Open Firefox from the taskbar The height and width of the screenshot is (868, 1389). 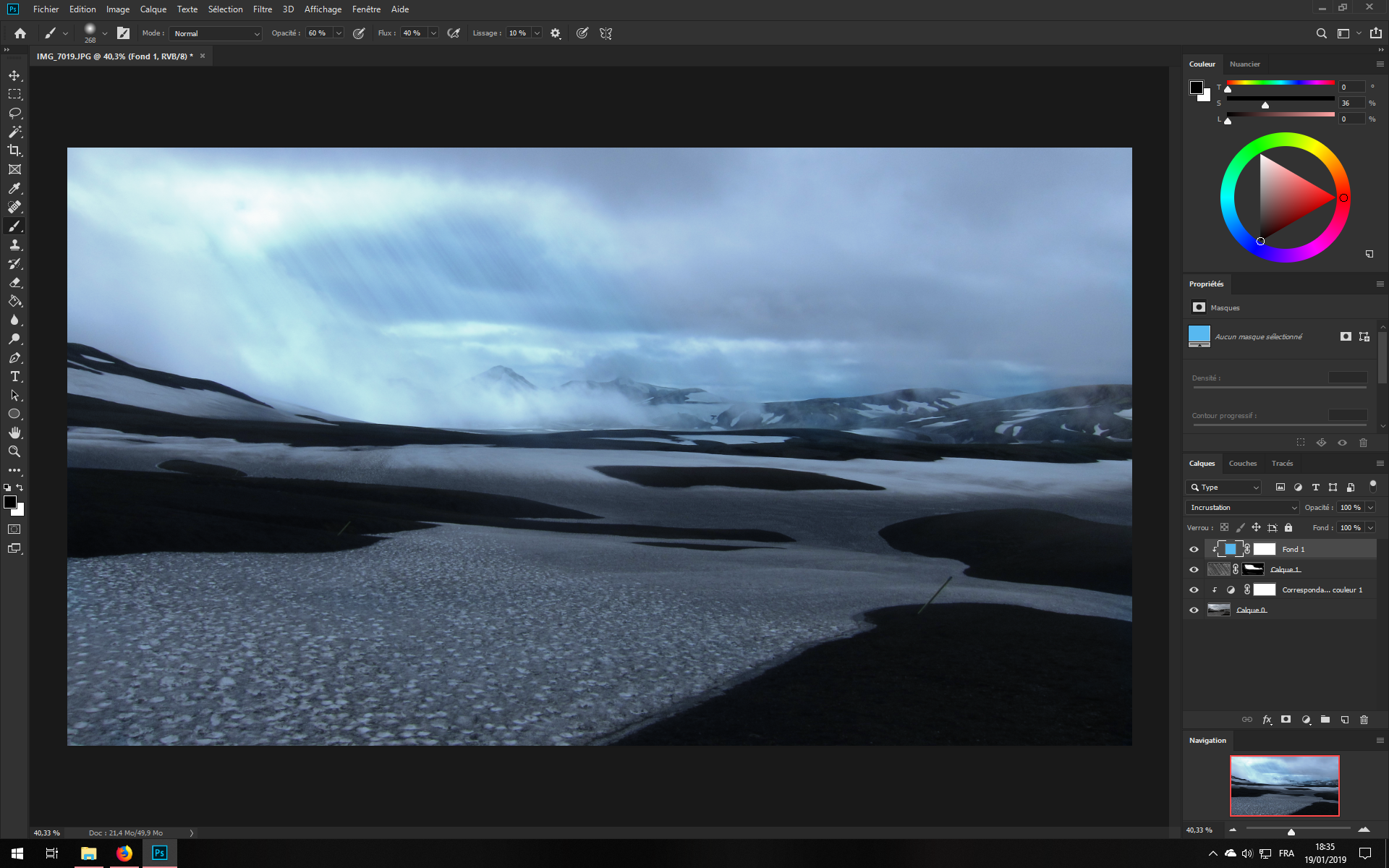[124, 854]
